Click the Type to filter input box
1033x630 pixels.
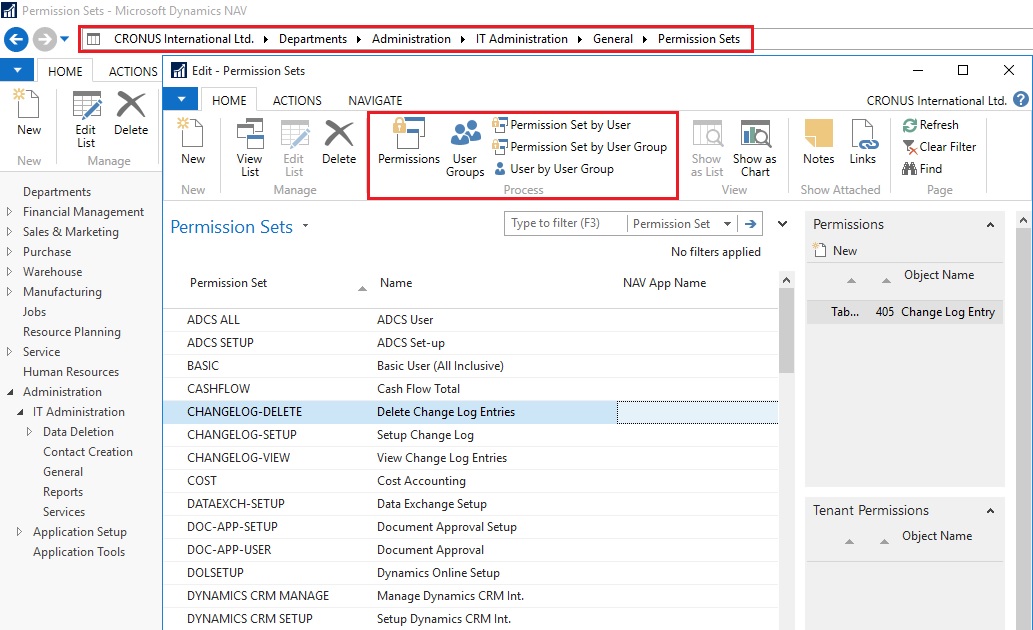[565, 224]
